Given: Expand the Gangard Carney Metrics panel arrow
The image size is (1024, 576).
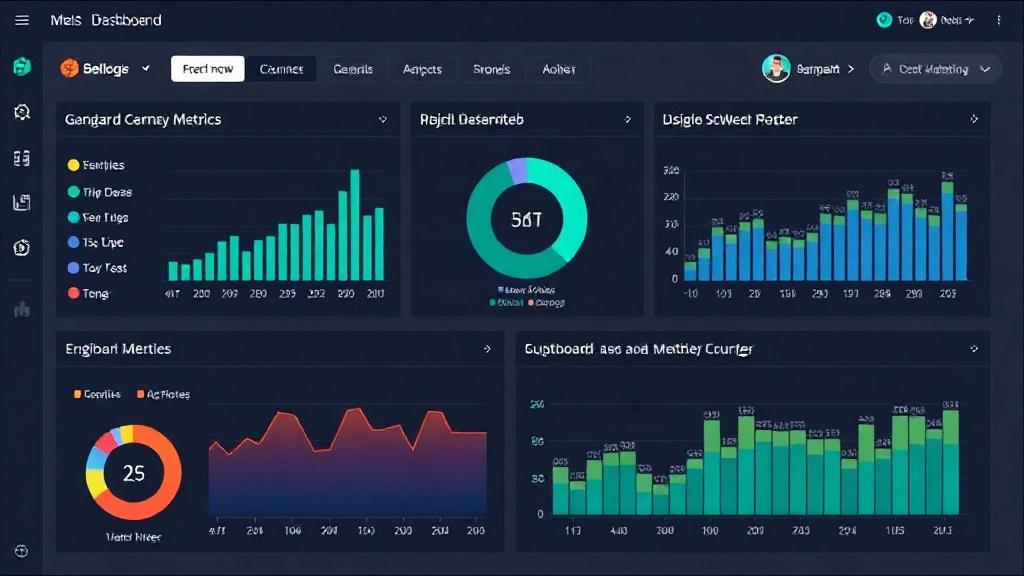Looking at the screenshot, I should click(383, 120).
